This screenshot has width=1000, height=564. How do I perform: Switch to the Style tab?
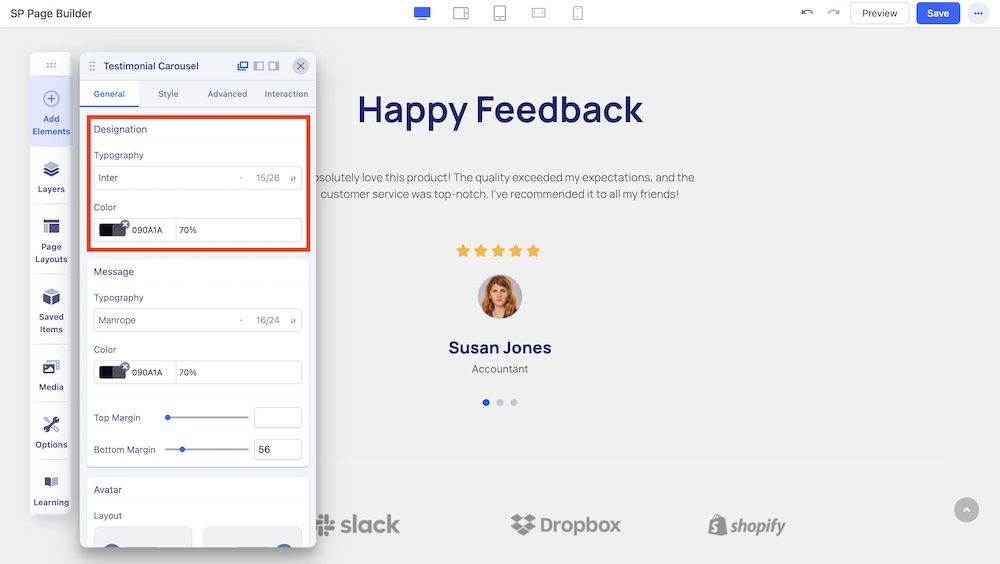[168, 94]
